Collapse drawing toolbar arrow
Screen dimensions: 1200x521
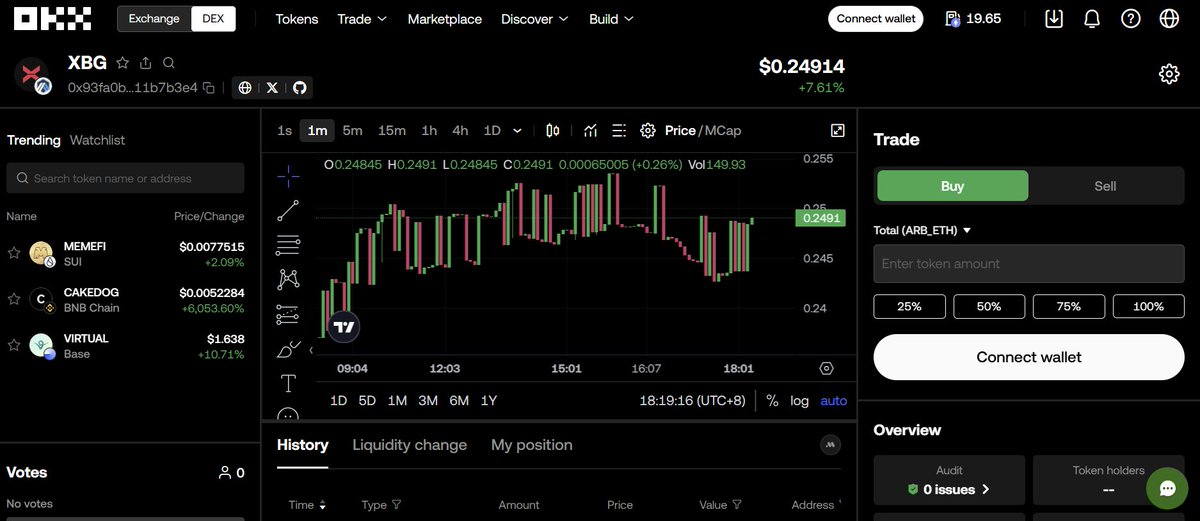310,350
